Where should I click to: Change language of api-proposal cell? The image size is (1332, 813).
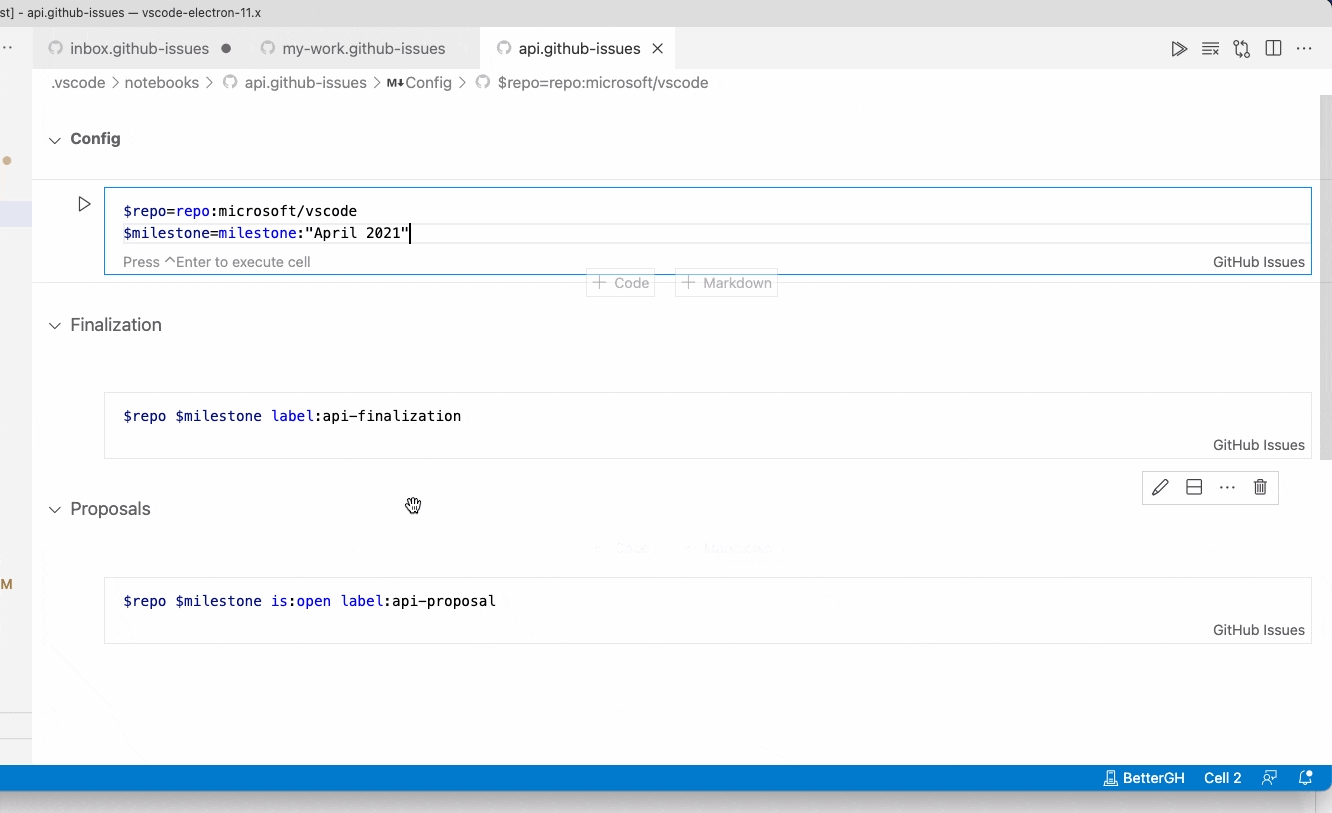(x=1258, y=630)
